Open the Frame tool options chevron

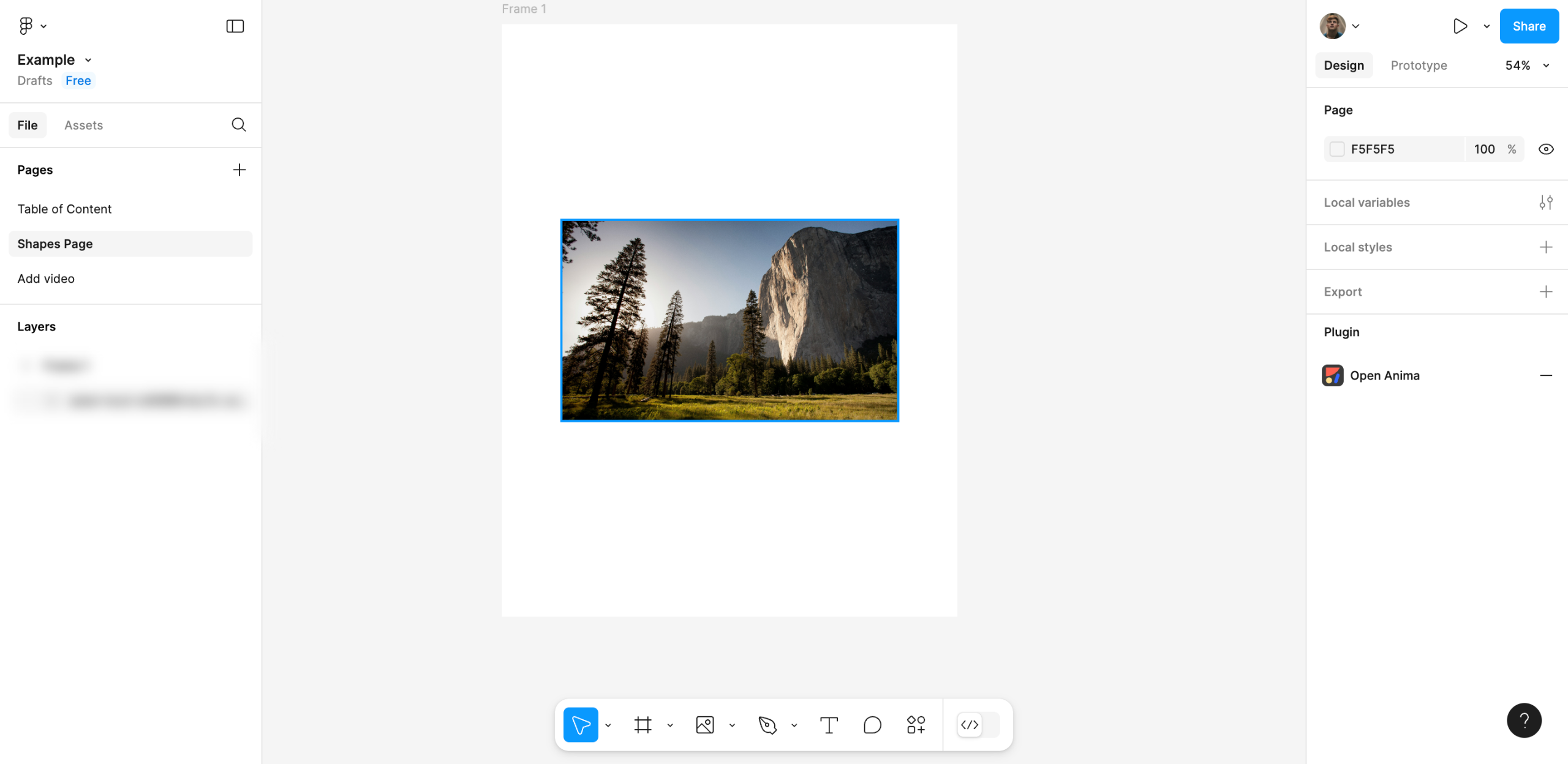tap(670, 725)
